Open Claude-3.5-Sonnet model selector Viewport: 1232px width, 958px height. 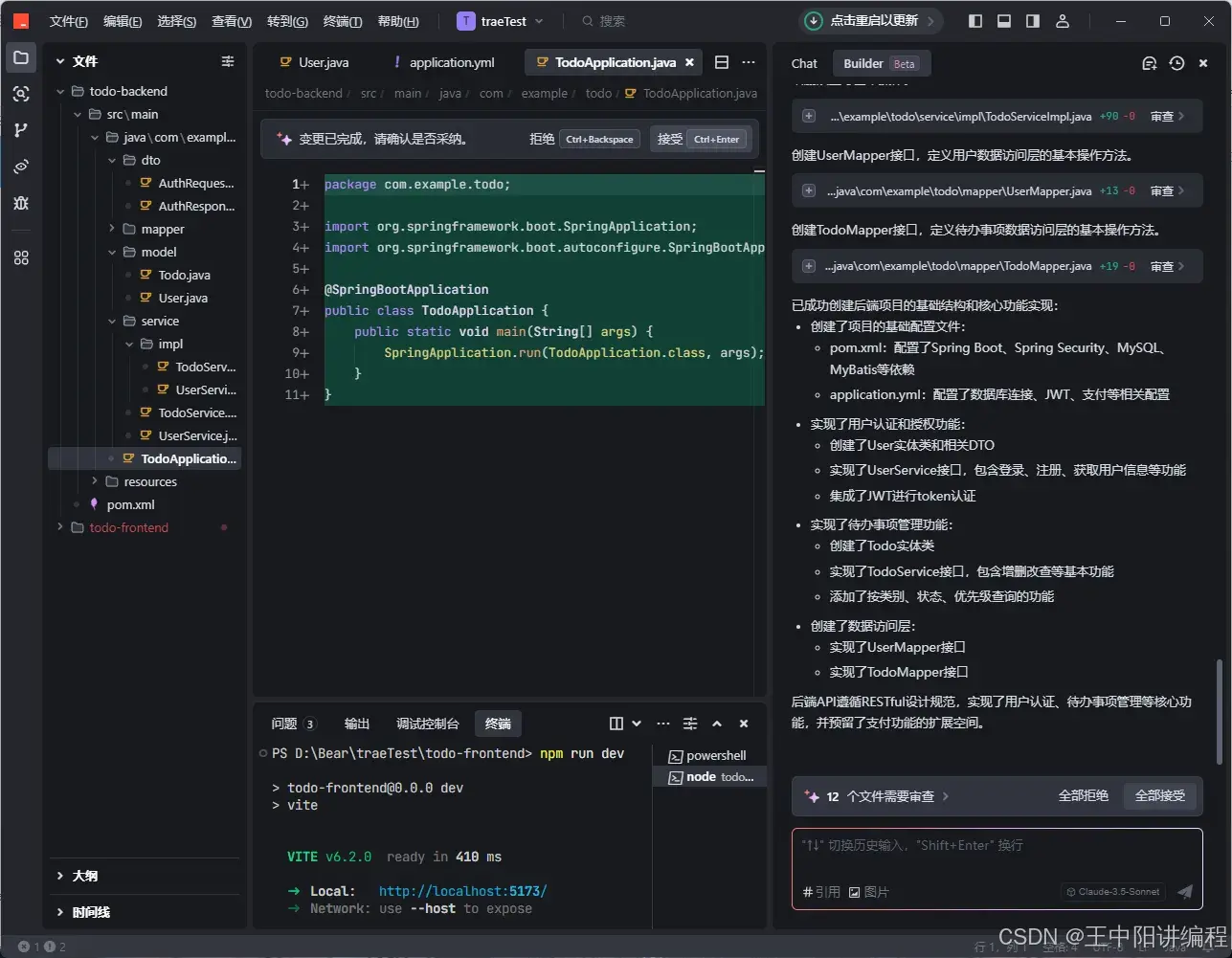click(1113, 892)
